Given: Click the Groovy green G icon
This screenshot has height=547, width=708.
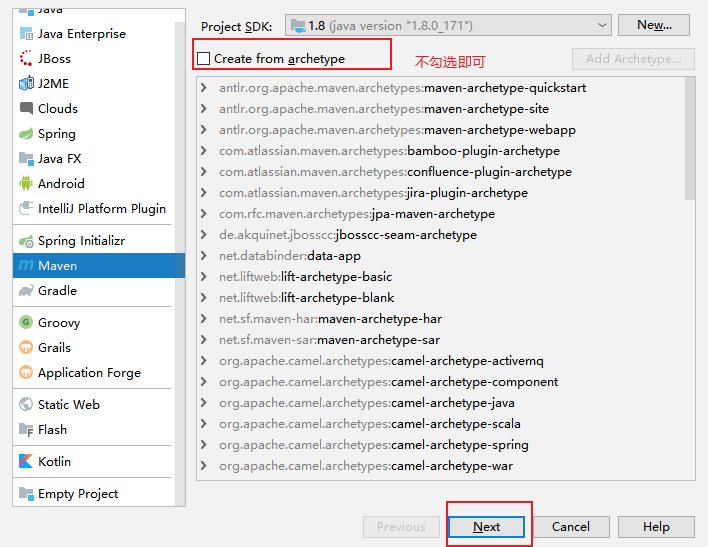Looking at the screenshot, I should (x=26, y=322).
